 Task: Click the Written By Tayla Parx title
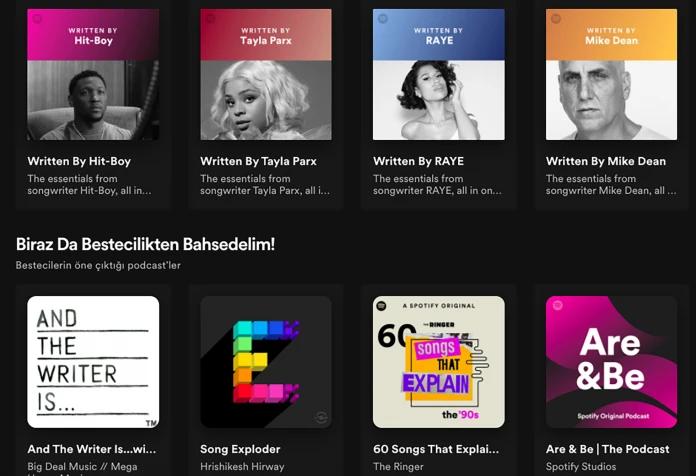point(258,161)
